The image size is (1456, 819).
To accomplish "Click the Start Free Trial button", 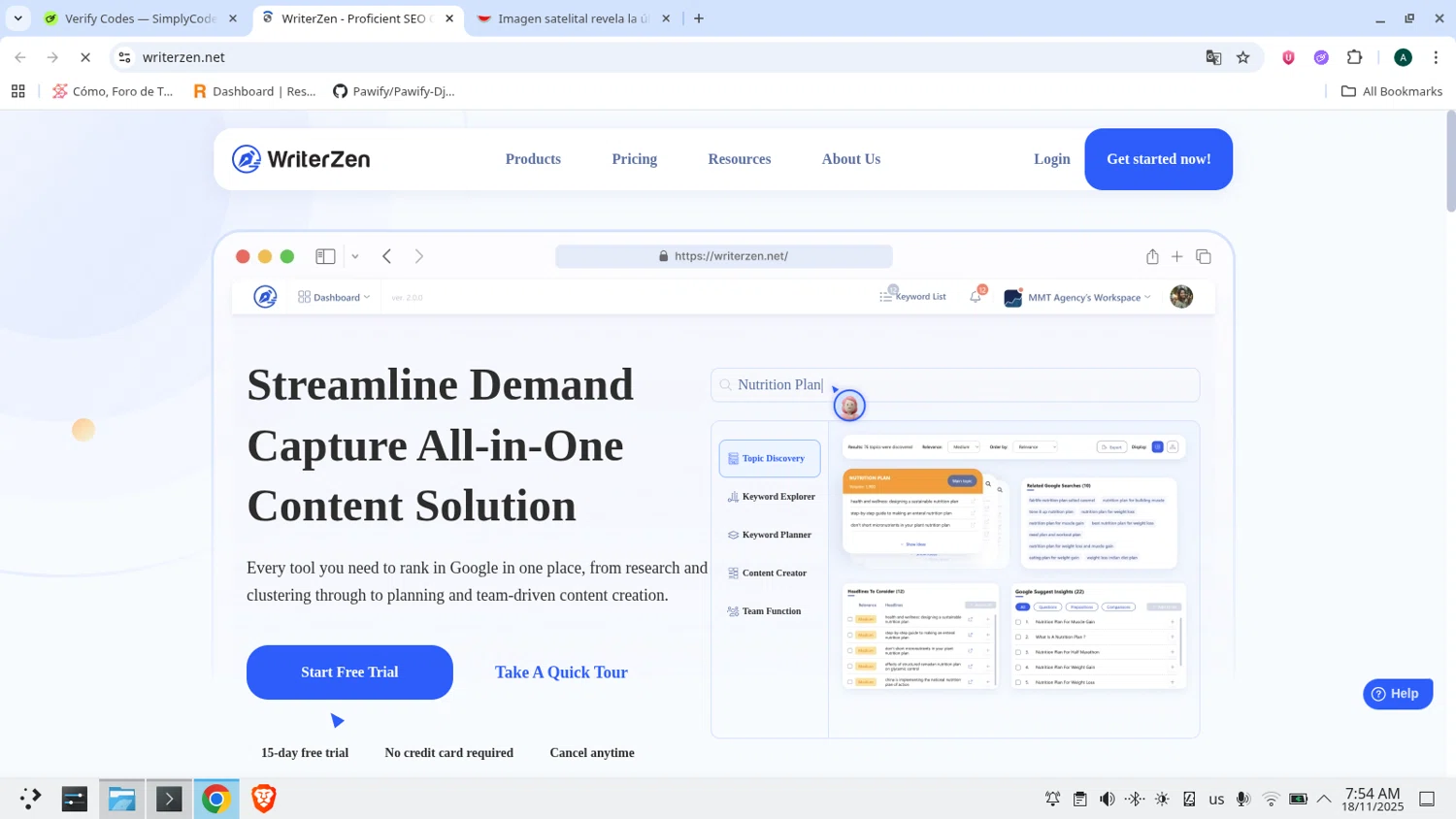I will click(x=349, y=672).
